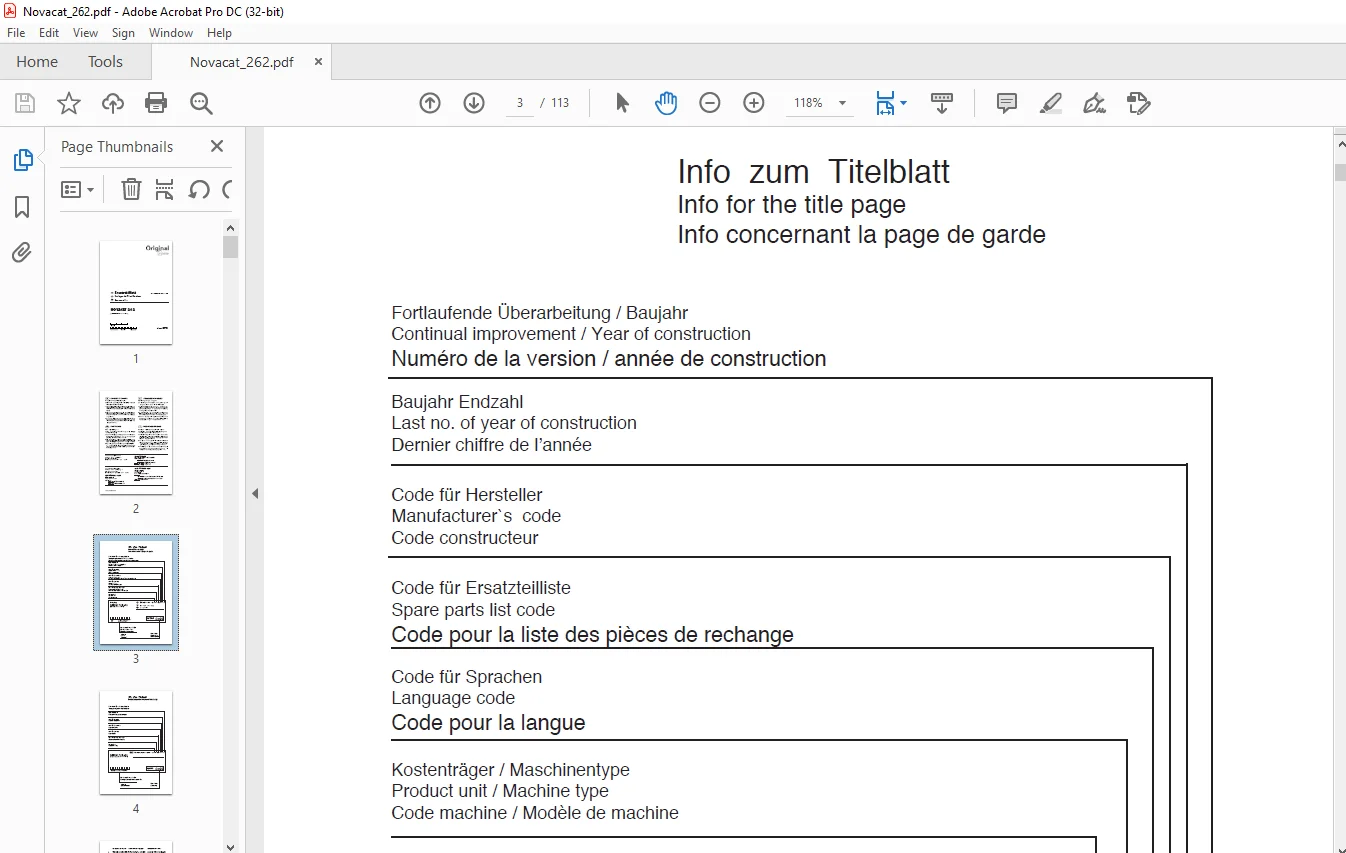This screenshot has width=1346, height=853.
Task: Click the 'Spare parts list code' text
Action: pos(473,610)
